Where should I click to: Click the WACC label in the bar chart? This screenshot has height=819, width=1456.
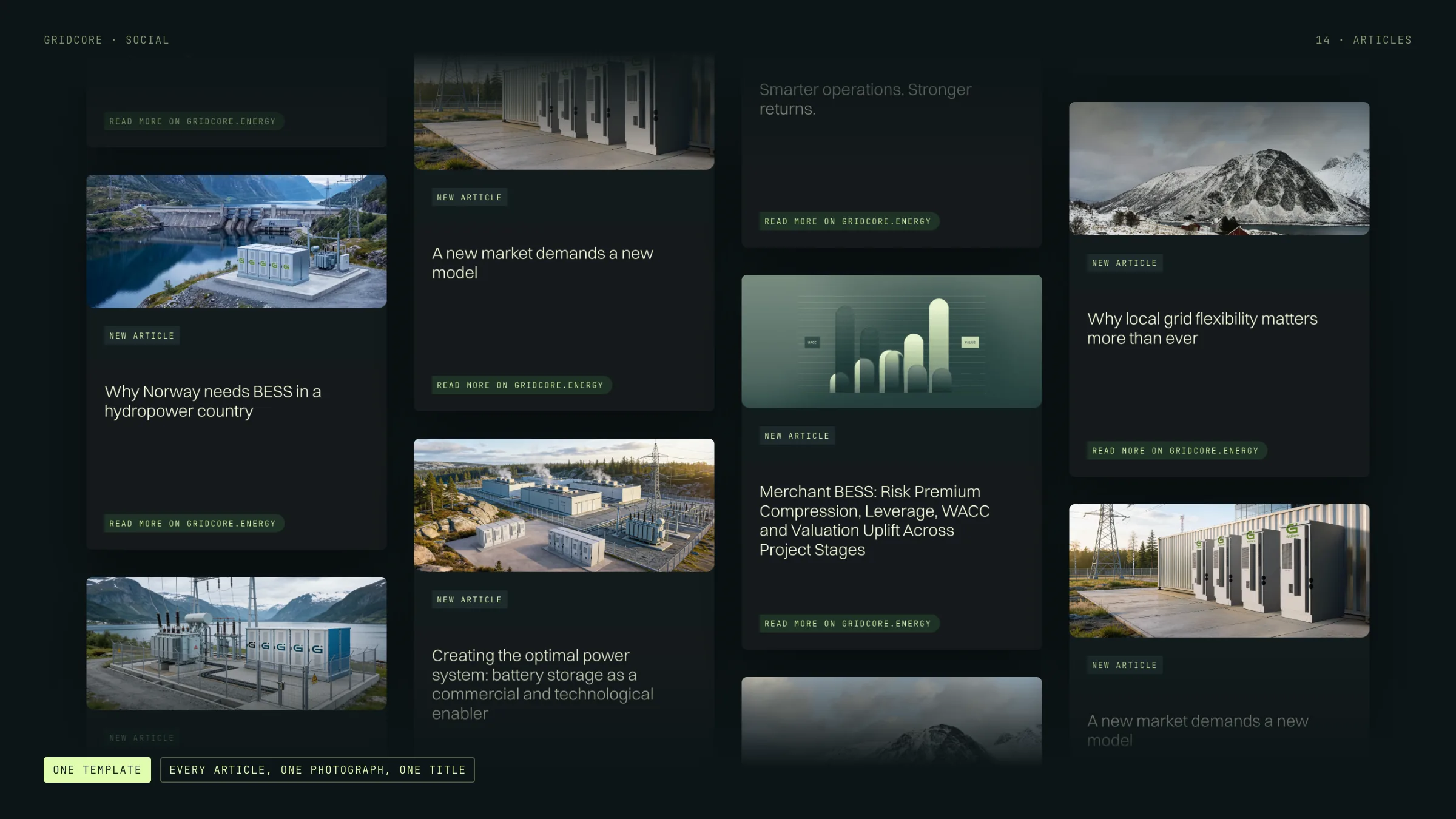pyautogui.click(x=812, y=343)
